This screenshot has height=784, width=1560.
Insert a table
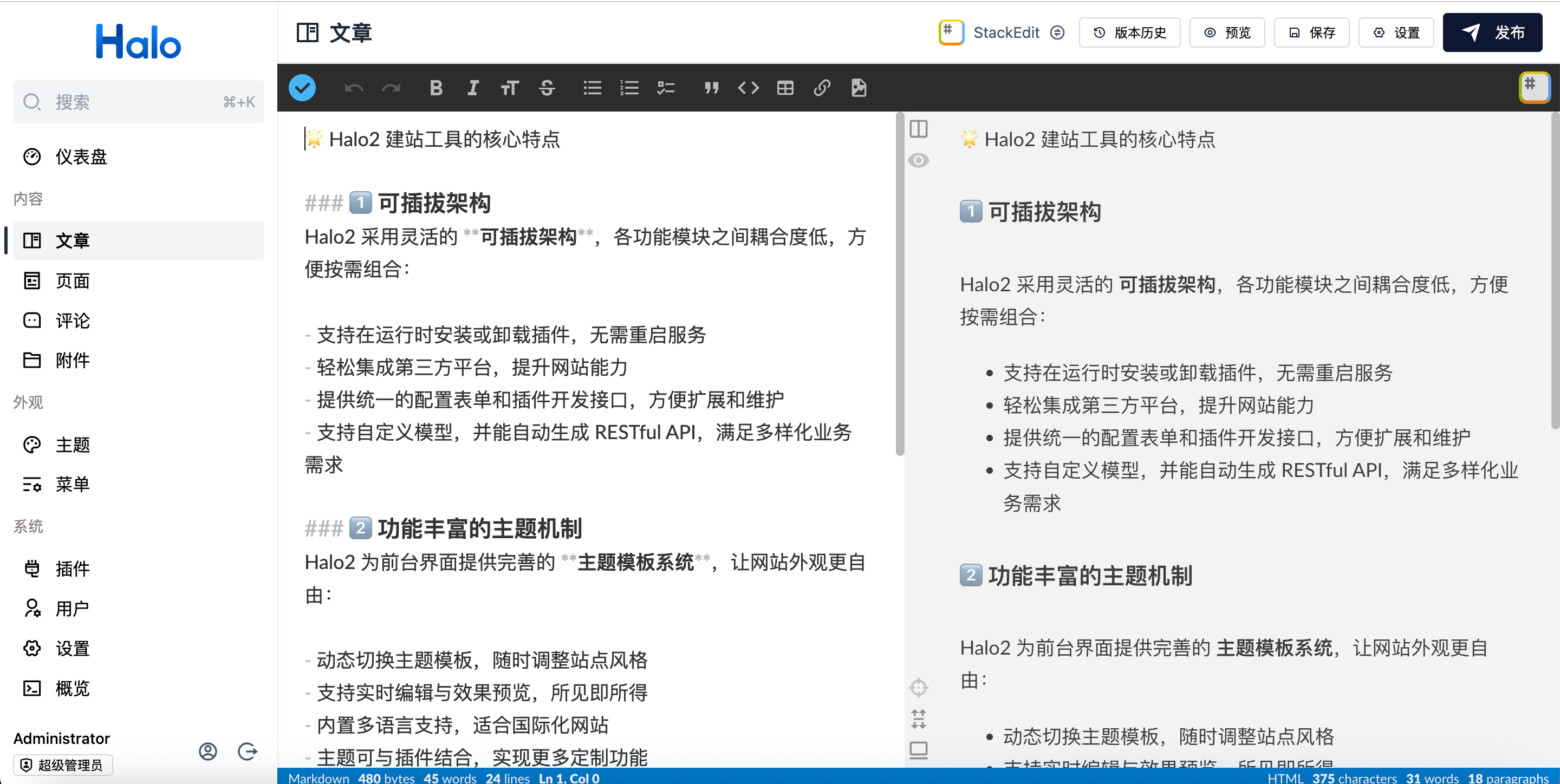(x=785, y=88)
